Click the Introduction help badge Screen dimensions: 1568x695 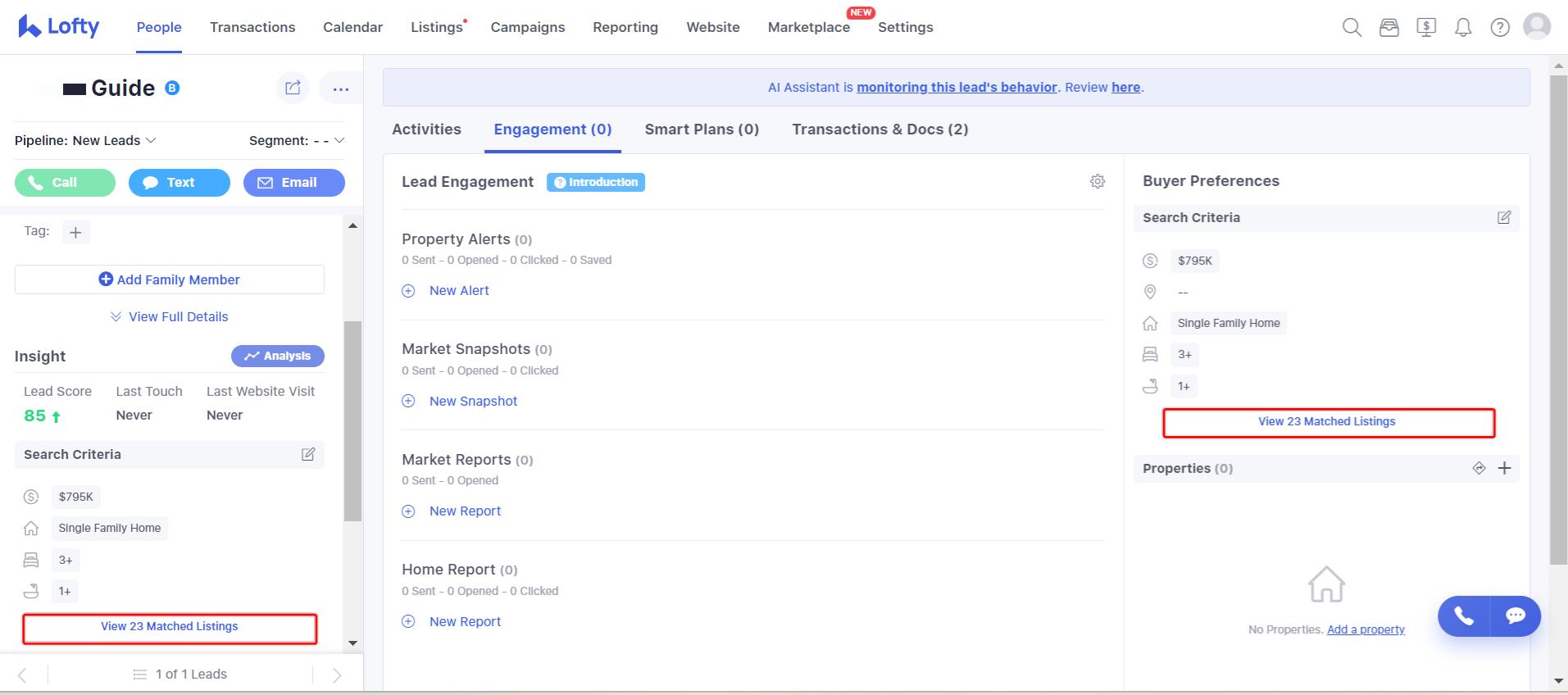click(596, 182)
